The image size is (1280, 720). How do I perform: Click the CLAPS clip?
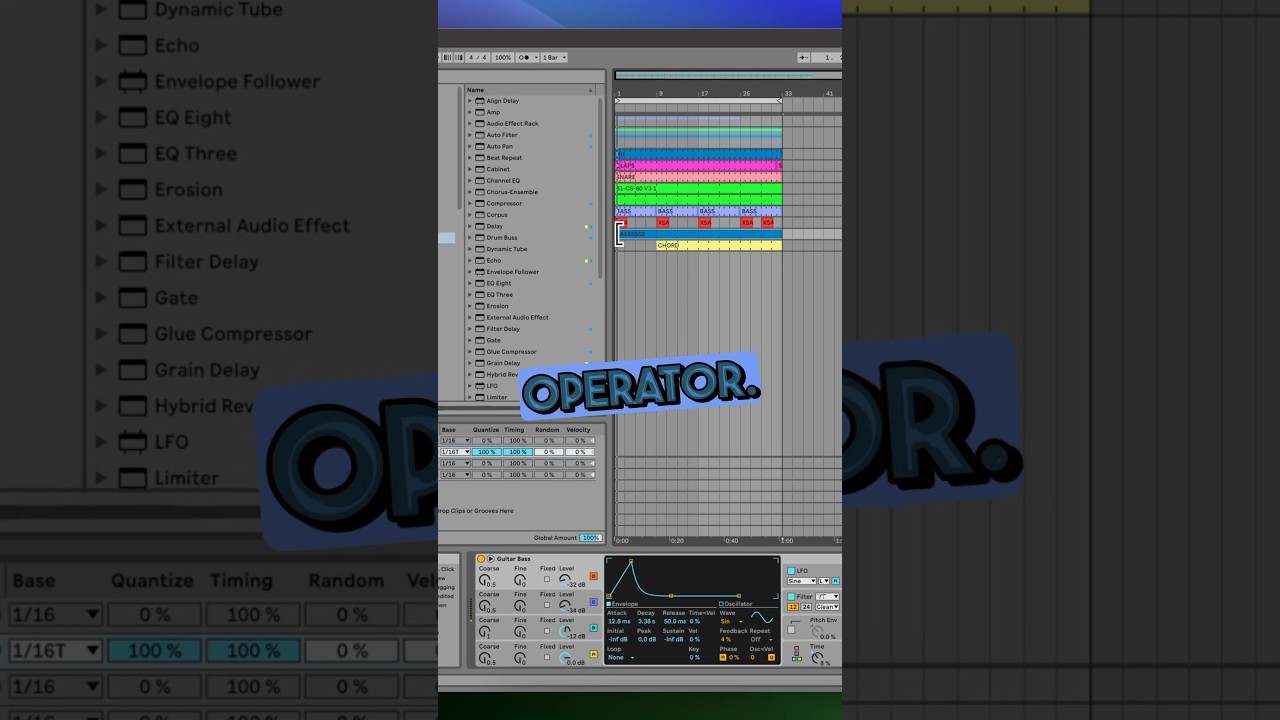pyautogui.click(x=697, y=165)
